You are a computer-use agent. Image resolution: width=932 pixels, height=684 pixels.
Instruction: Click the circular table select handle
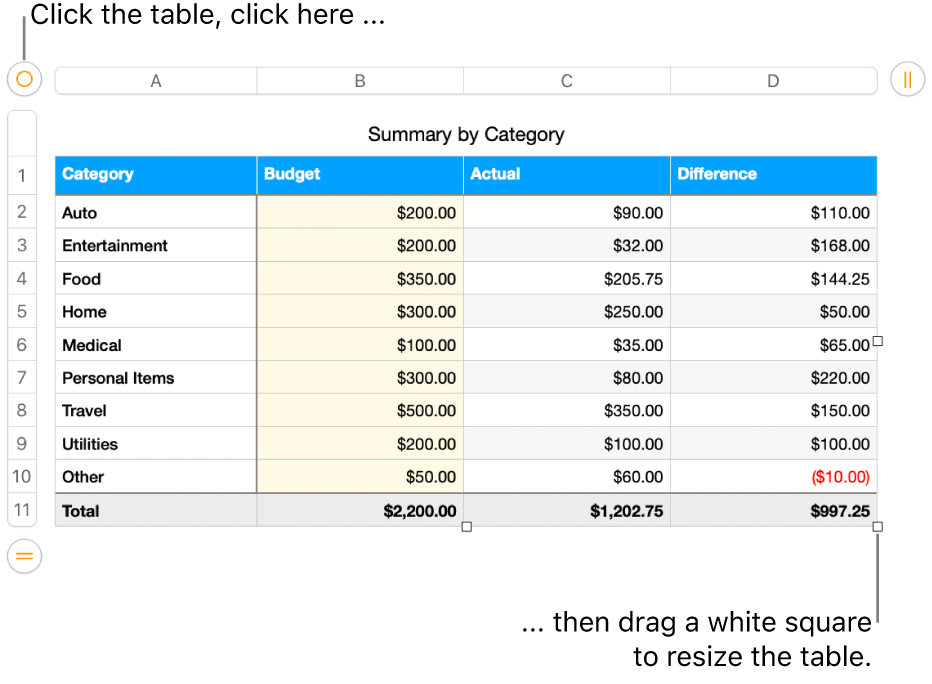[25, 79]
